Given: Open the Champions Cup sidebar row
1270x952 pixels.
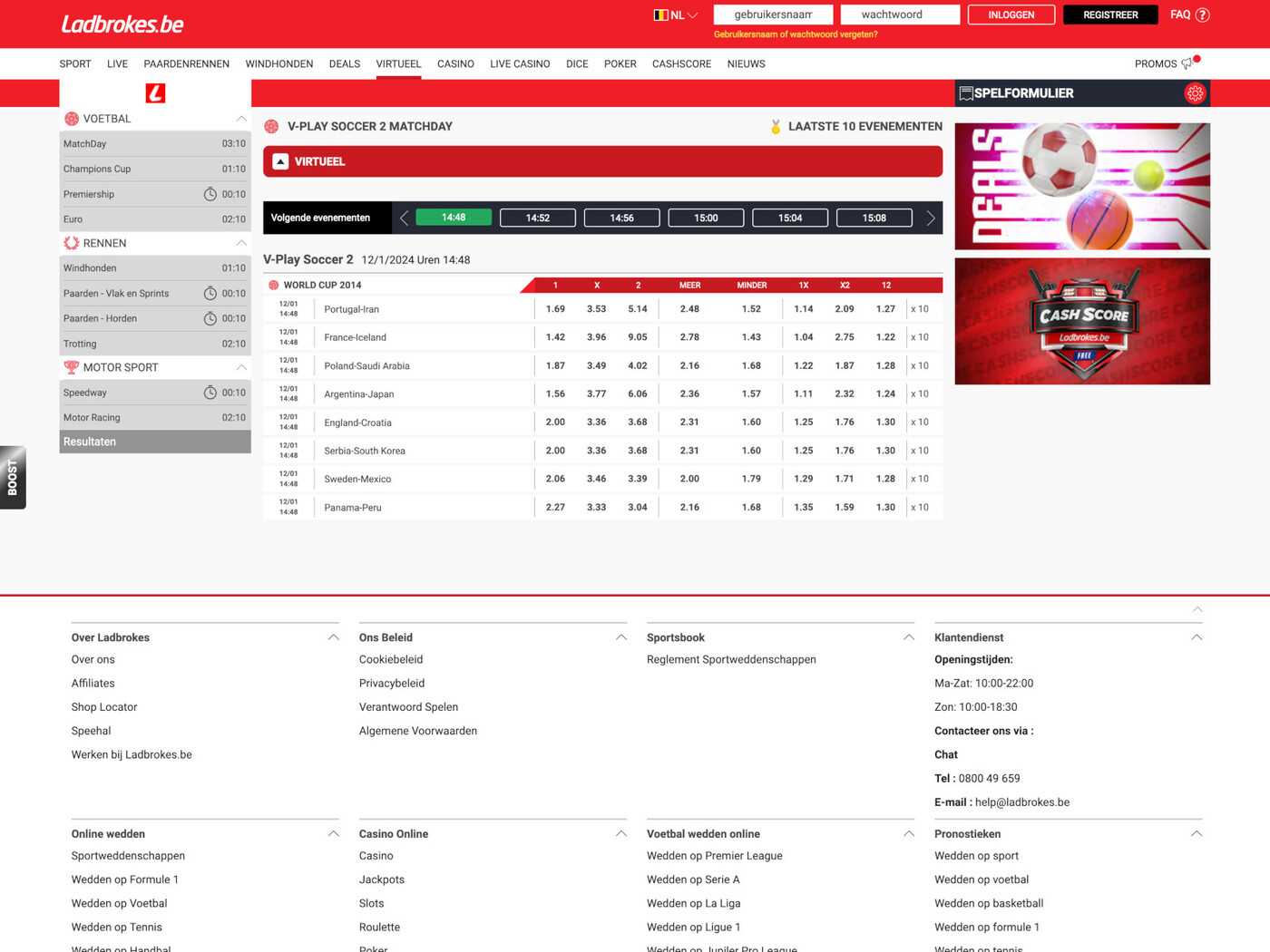Looking at the screenshot, I should (x=155, y=169).
